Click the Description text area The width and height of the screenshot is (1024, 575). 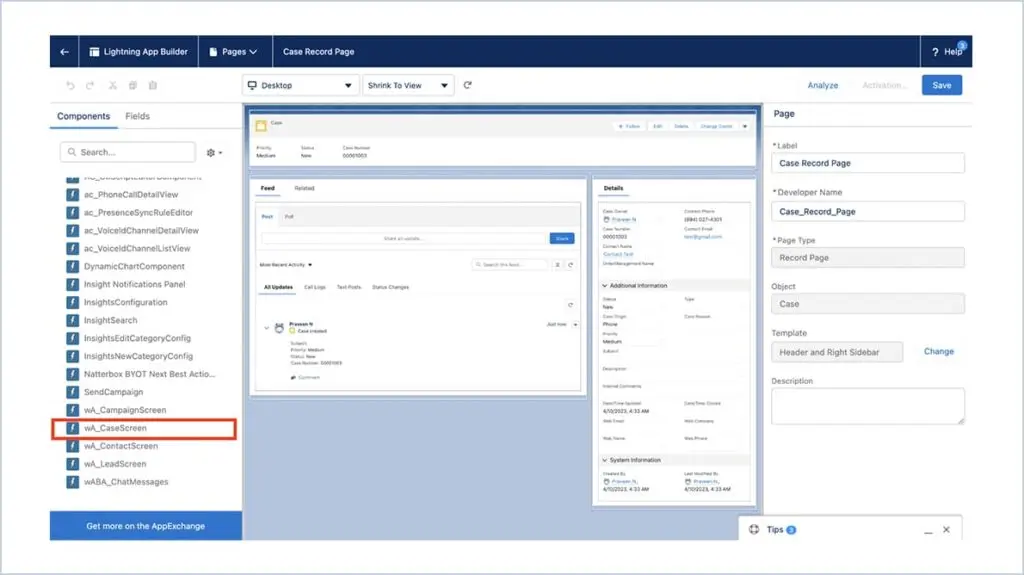[x=868, y=406]
